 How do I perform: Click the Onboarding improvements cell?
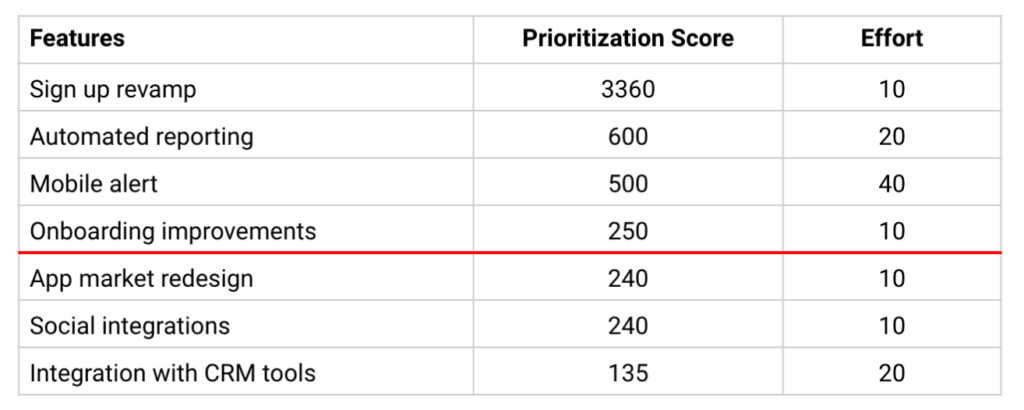246,230
